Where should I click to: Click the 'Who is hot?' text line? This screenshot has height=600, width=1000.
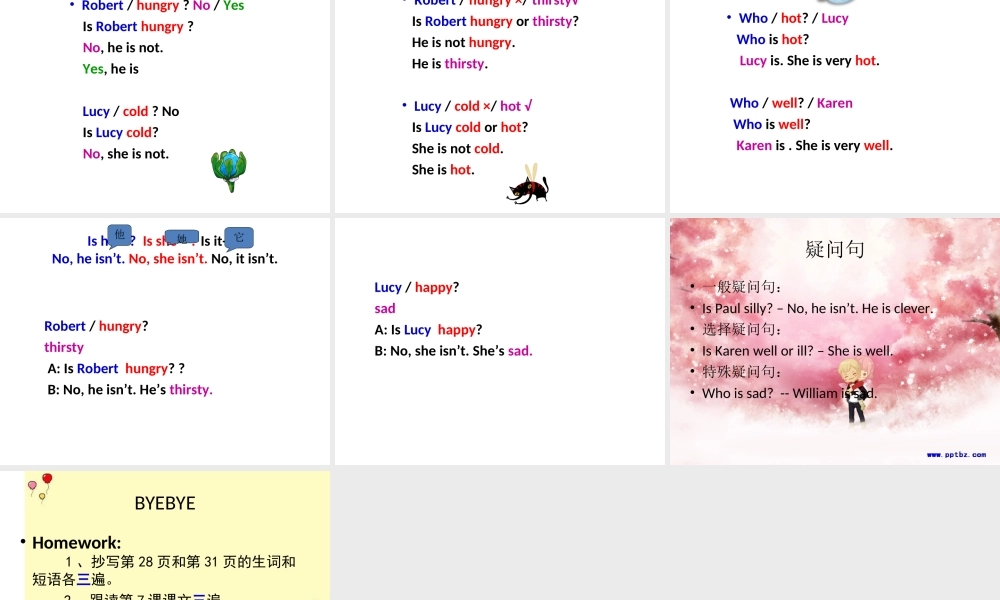pyautogui.click(x=772, y=39)
